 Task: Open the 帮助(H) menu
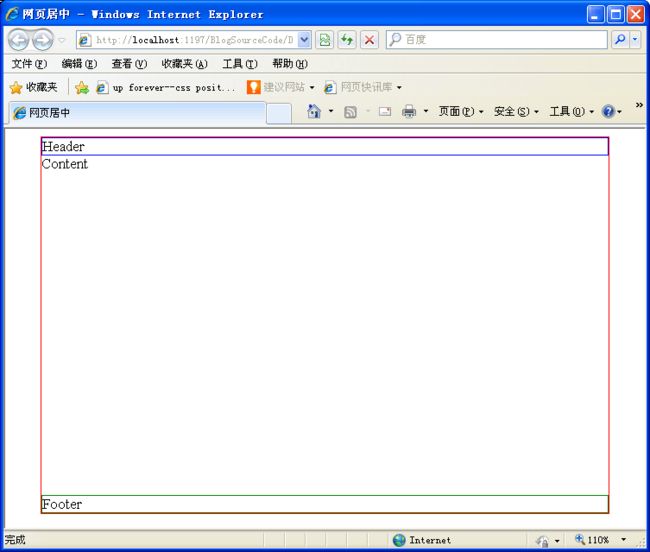point(290,64)
